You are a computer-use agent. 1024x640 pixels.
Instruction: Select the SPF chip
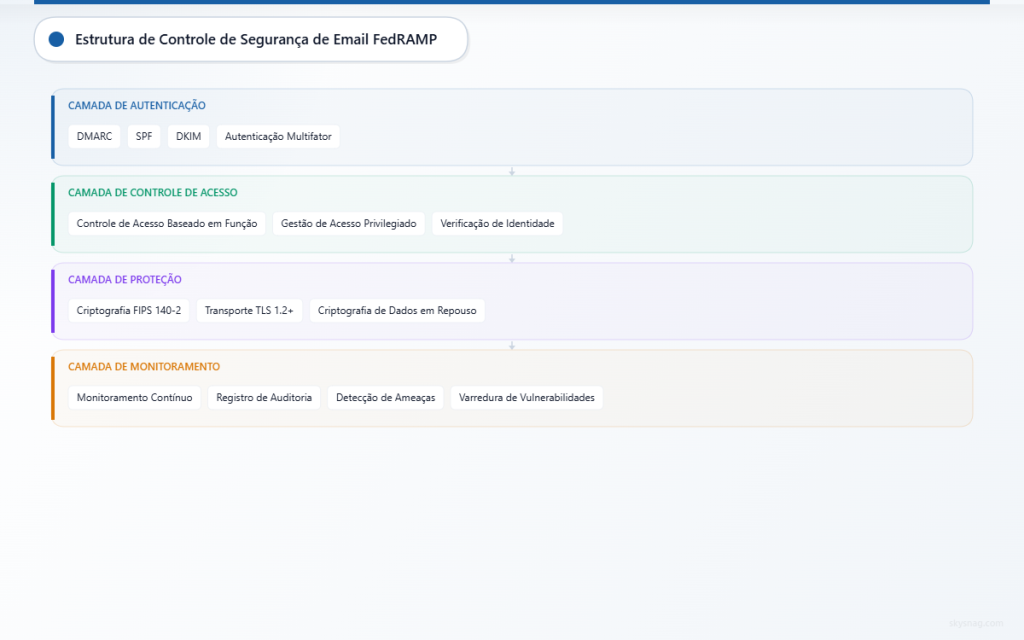(x=143, y=136)
